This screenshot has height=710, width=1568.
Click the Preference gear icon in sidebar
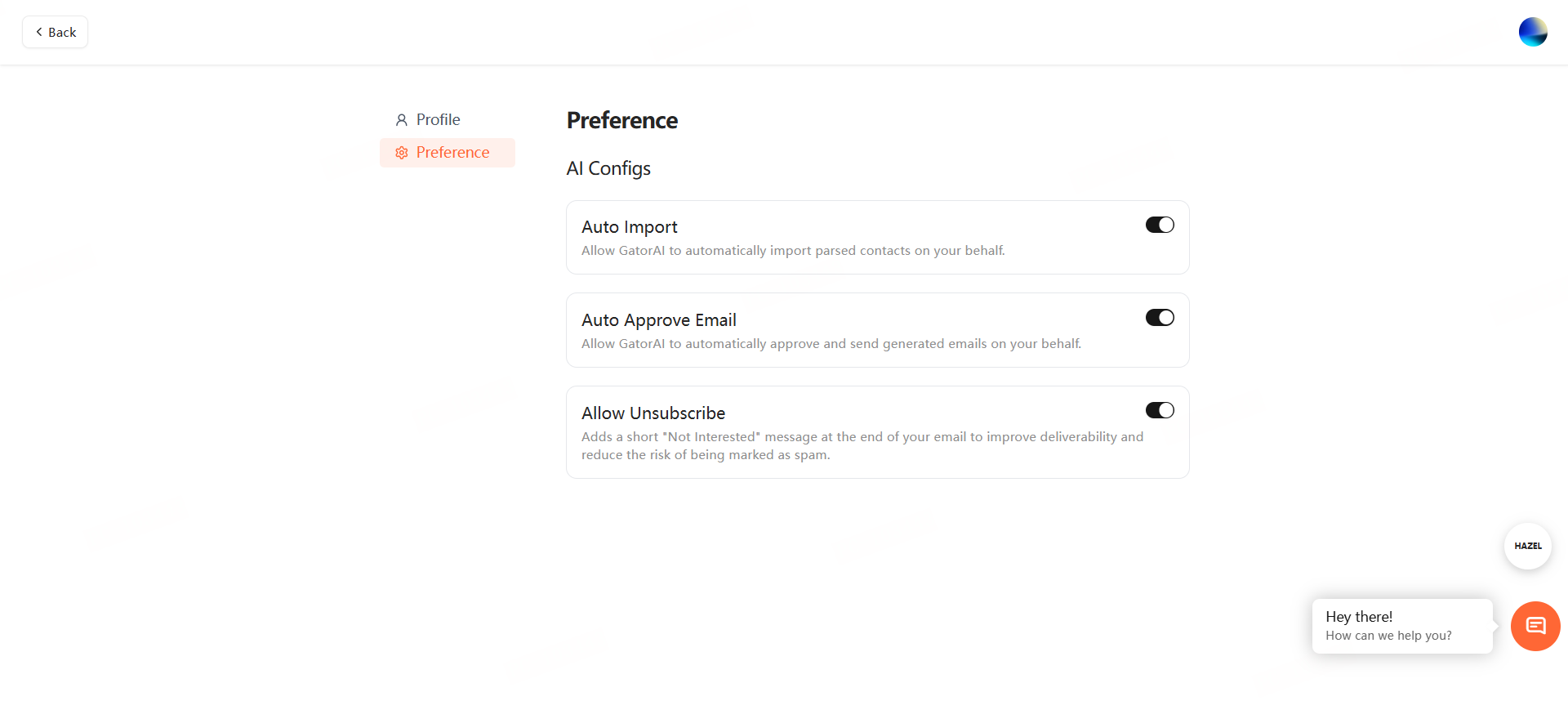point(401,153)
